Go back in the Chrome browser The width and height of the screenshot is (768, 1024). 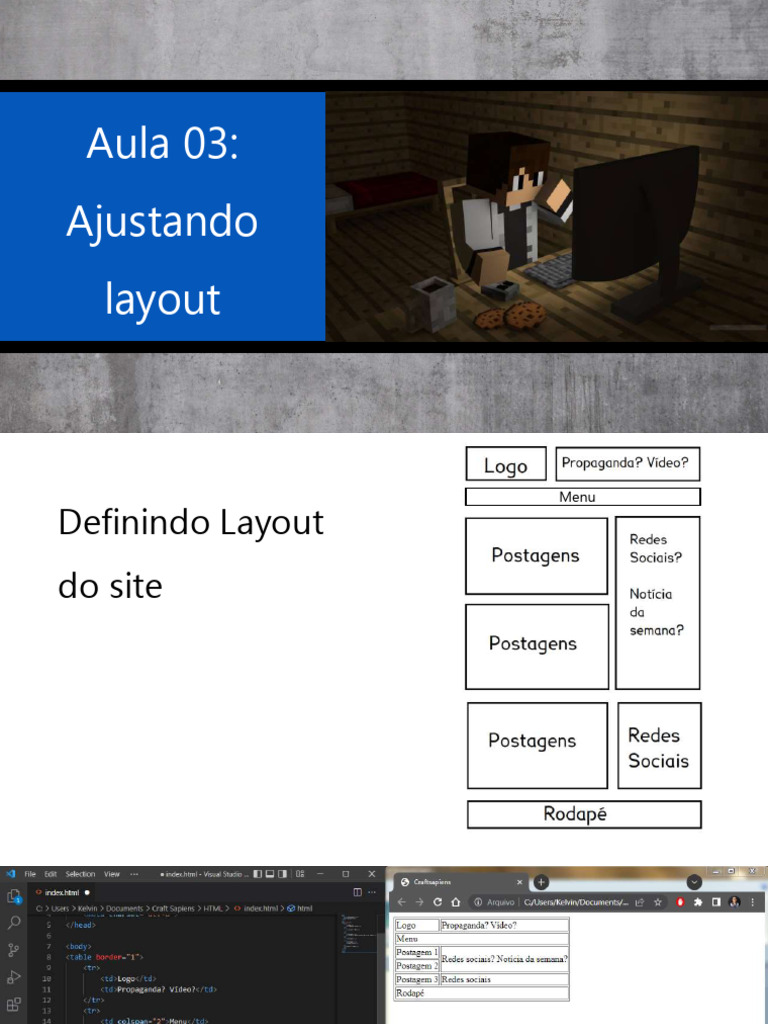coord(402,902)
